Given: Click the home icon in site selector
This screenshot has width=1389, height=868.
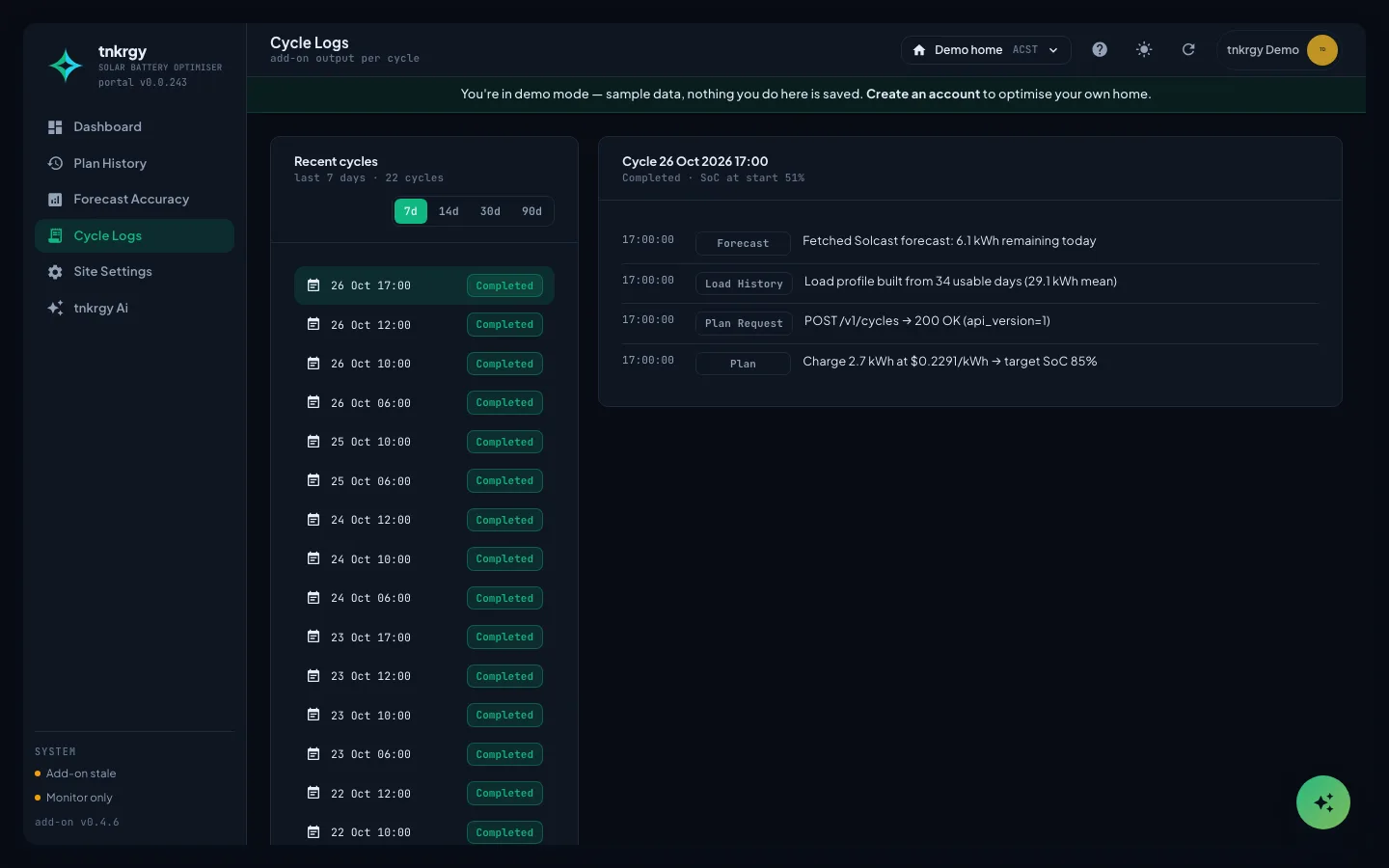Looking at the screenshot, I should (x=919, y=50).
